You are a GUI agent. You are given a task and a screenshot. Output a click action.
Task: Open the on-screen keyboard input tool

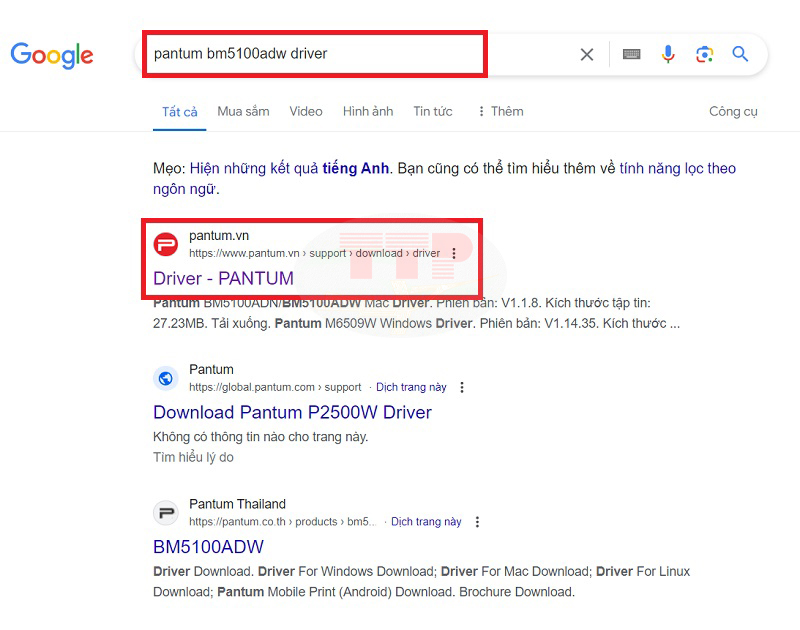point(631,54)
